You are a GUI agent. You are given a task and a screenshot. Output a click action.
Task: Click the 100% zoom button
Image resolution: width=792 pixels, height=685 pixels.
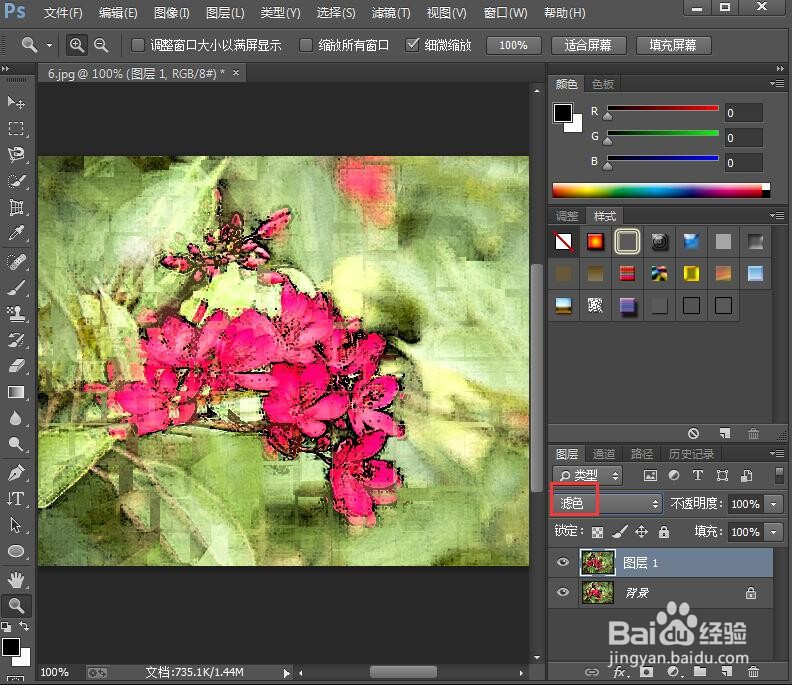(513, 45)
